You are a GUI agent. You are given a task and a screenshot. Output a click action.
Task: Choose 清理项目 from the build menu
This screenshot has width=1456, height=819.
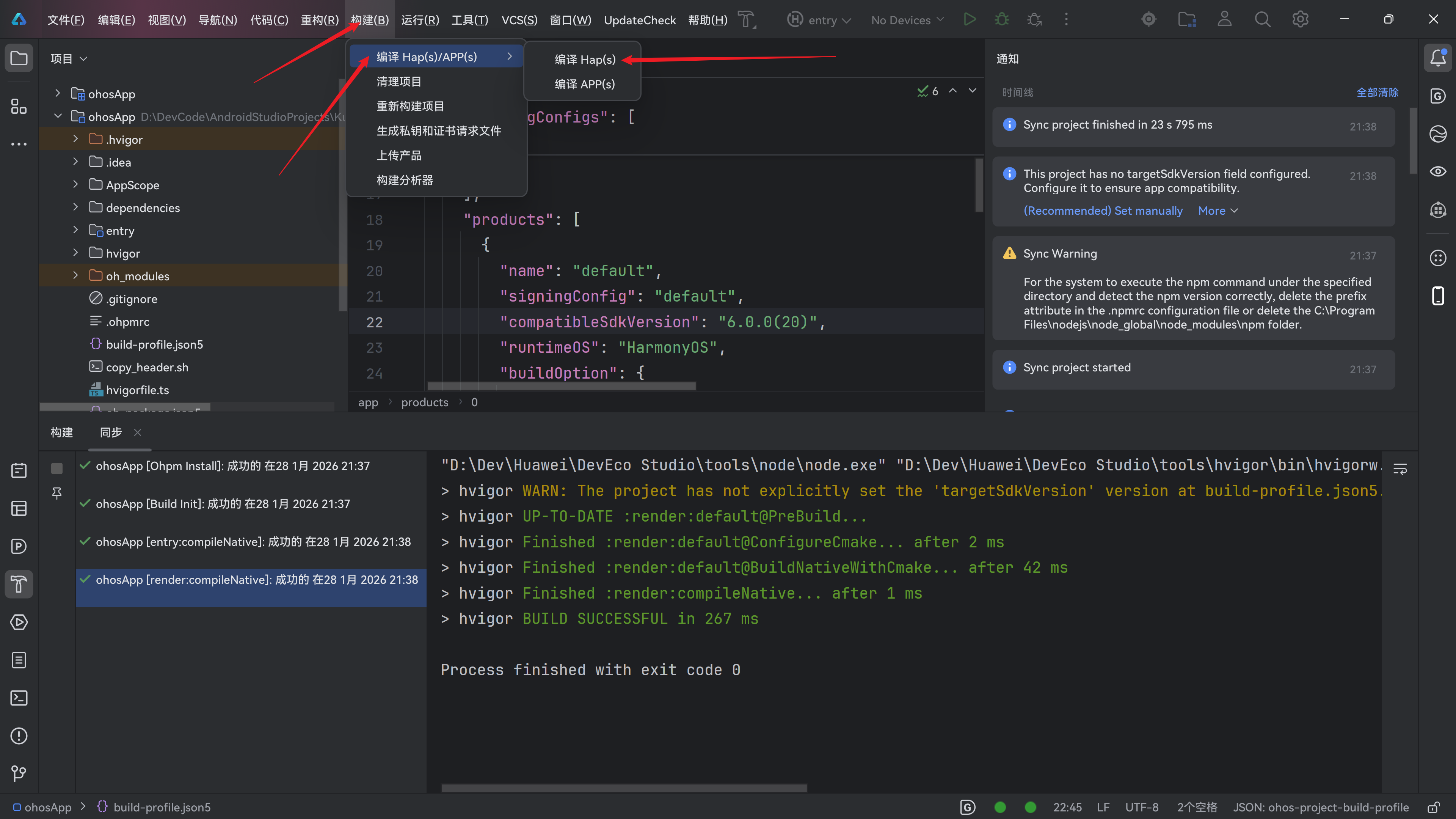399,82
